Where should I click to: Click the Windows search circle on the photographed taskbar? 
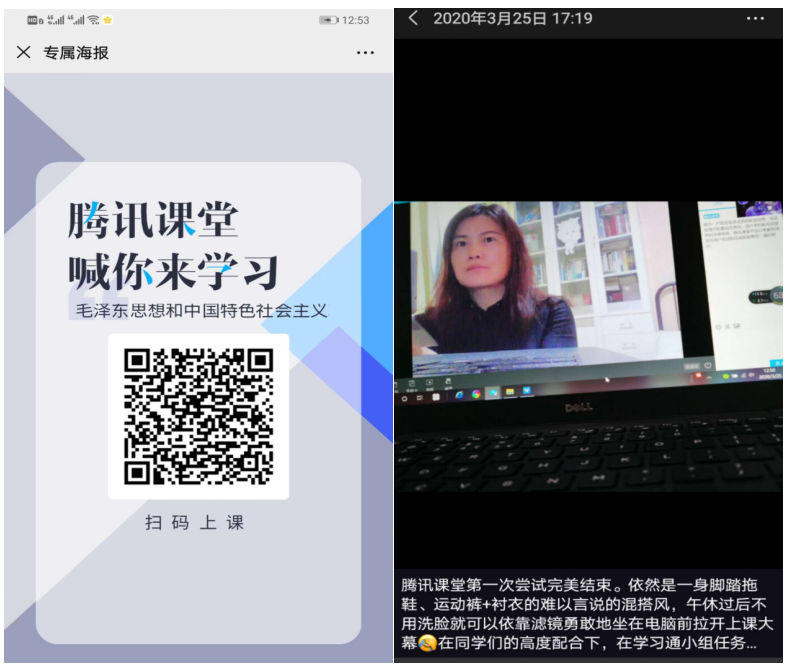pos(405,399)
